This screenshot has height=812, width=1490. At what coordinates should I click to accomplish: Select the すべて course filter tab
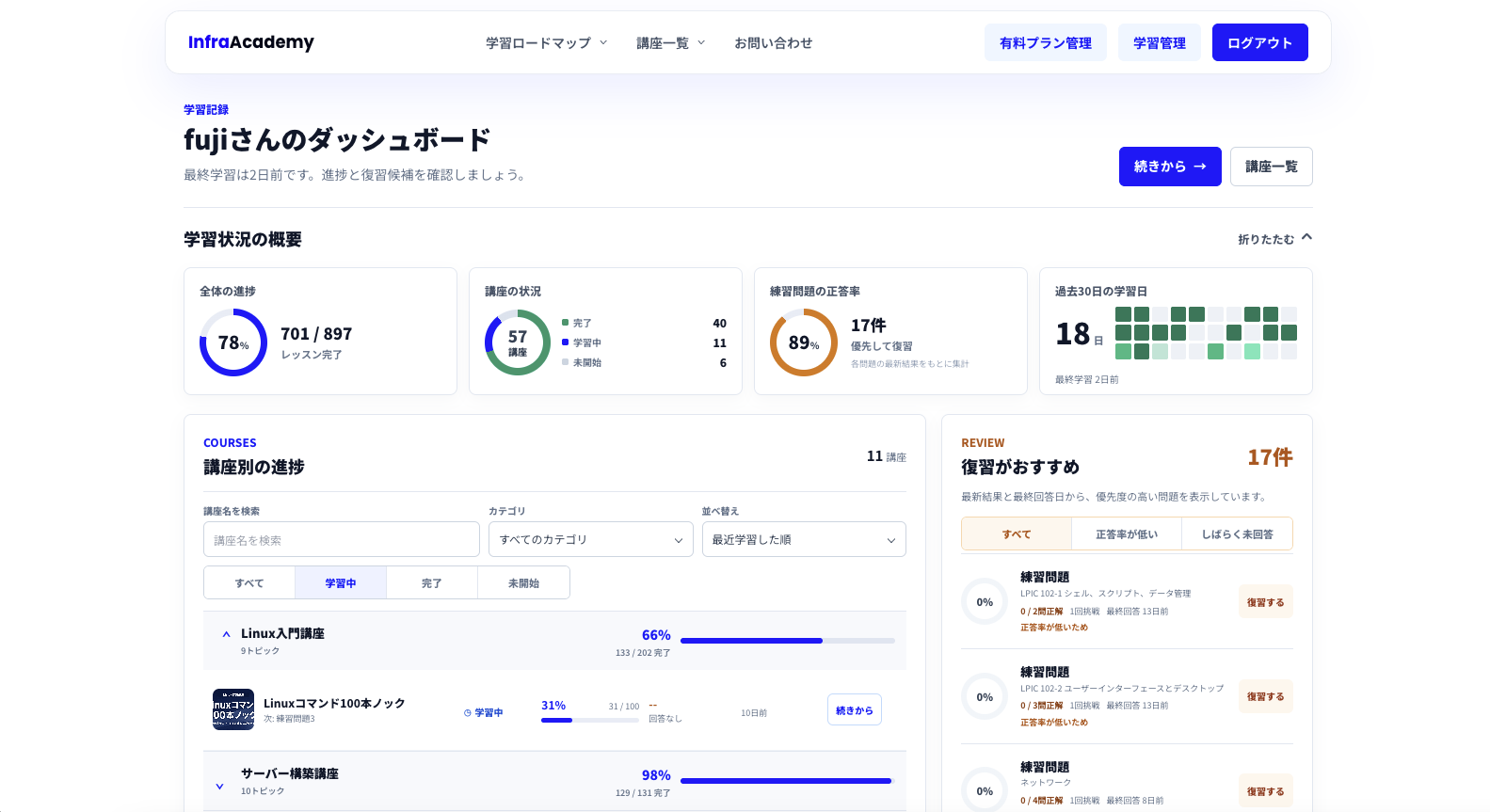point(249,582)
